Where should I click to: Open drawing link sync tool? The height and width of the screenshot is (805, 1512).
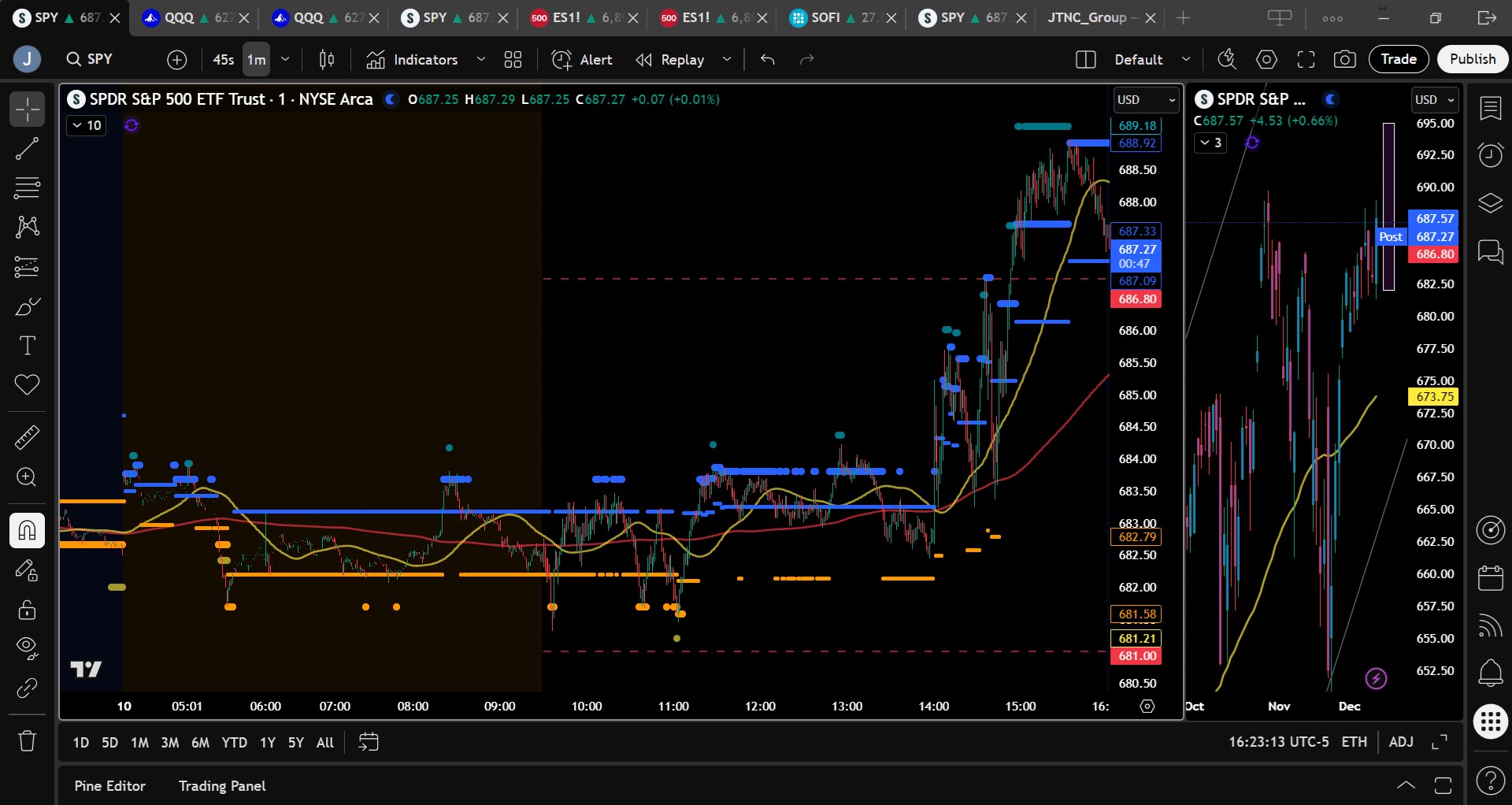pos(27,688)
